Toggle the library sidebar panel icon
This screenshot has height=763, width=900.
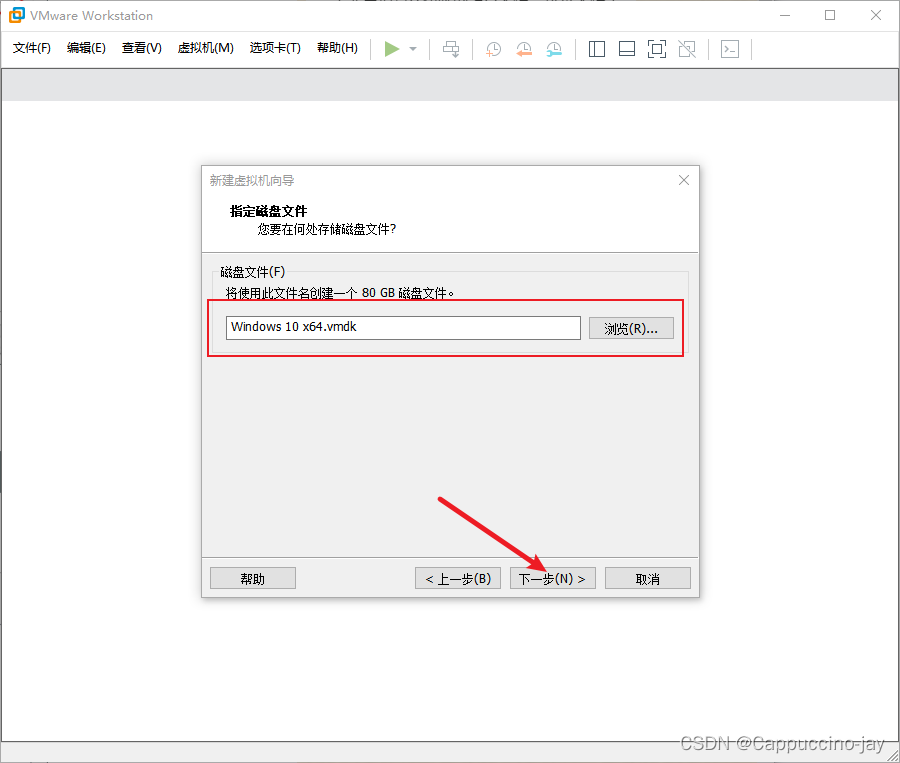point(597,49)
